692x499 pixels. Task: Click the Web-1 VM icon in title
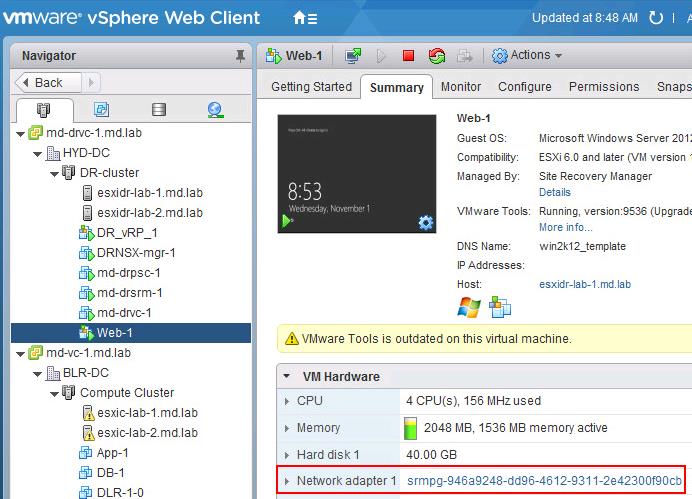point(273,56)
